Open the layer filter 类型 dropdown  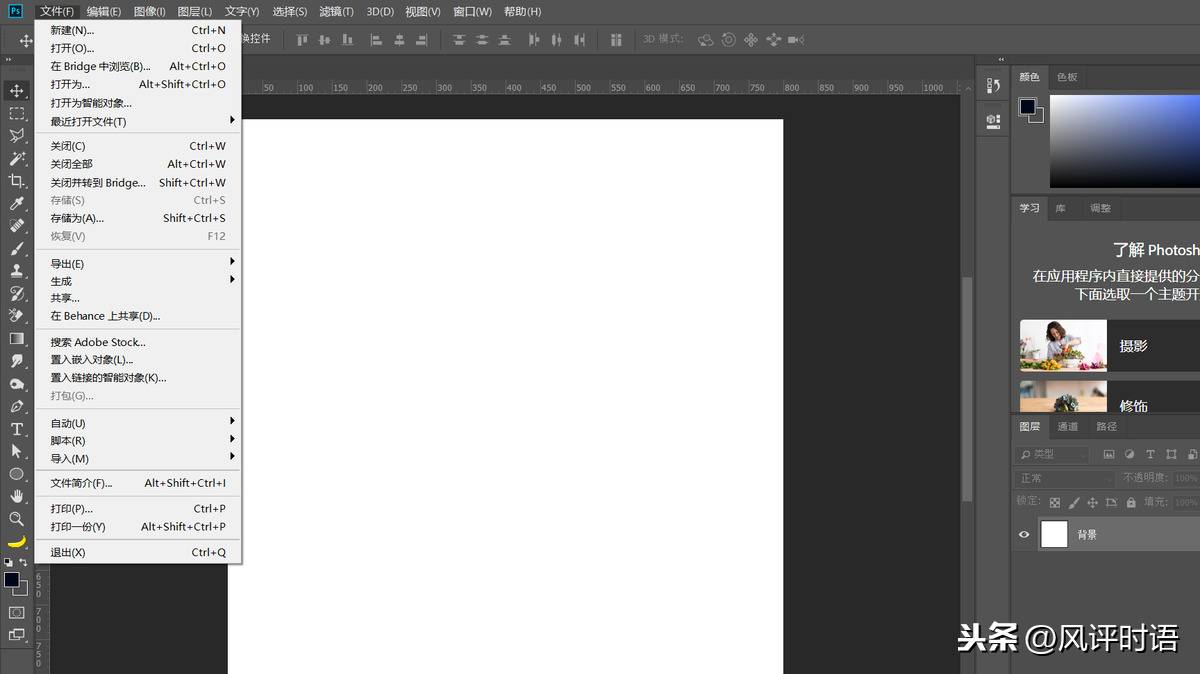click(x=1053, y=454)
